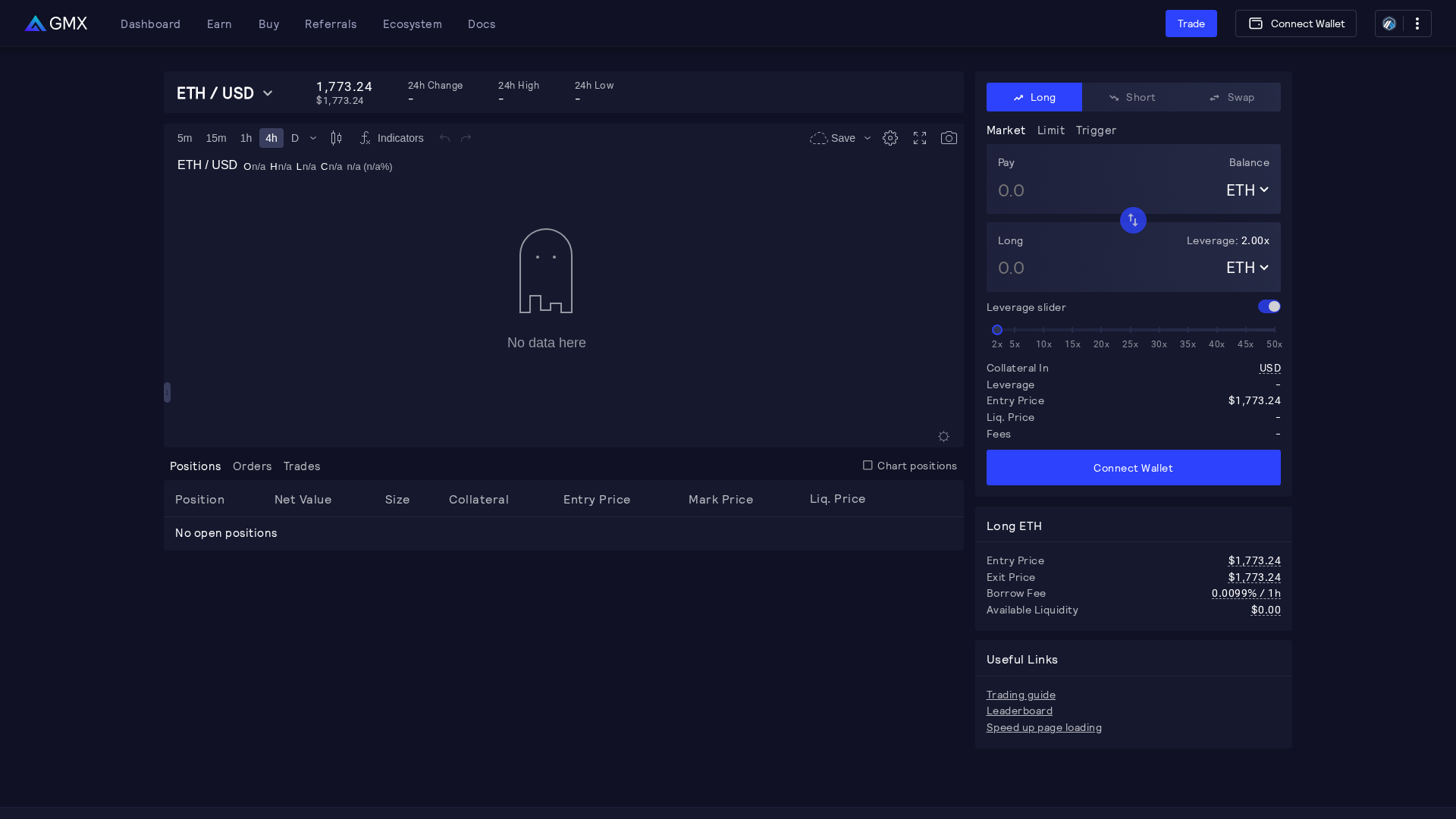Screen dimensions: 1456x819
Task: Open the Trading guide link
Action: (1021, 695)
